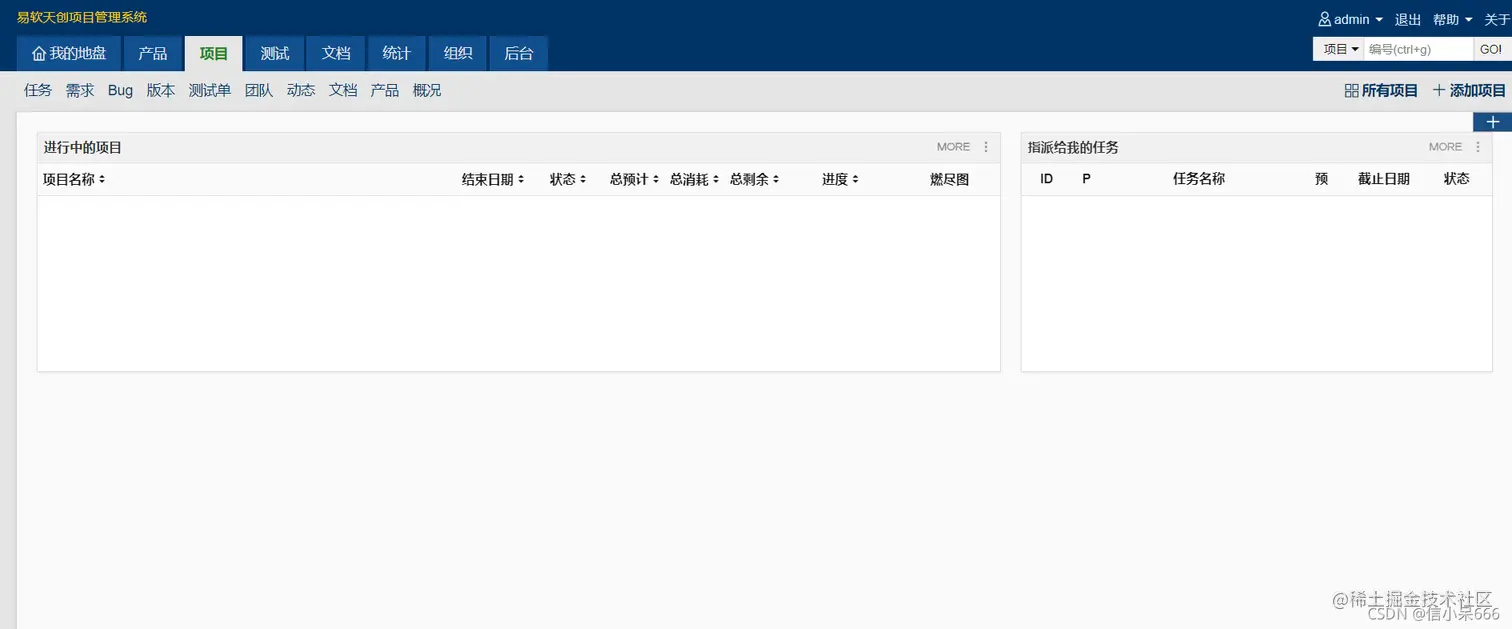Image resolution: width=1512 pixels, height=629 pixels.
Task: Open the 文档 submenu item
Action: click(x=343, y=90)
